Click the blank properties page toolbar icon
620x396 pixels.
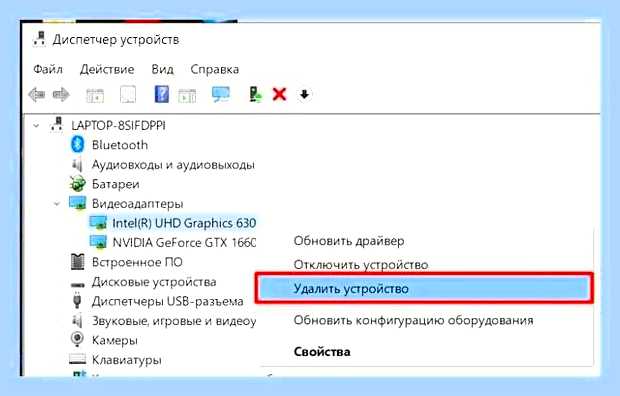[x=128, y=95]
